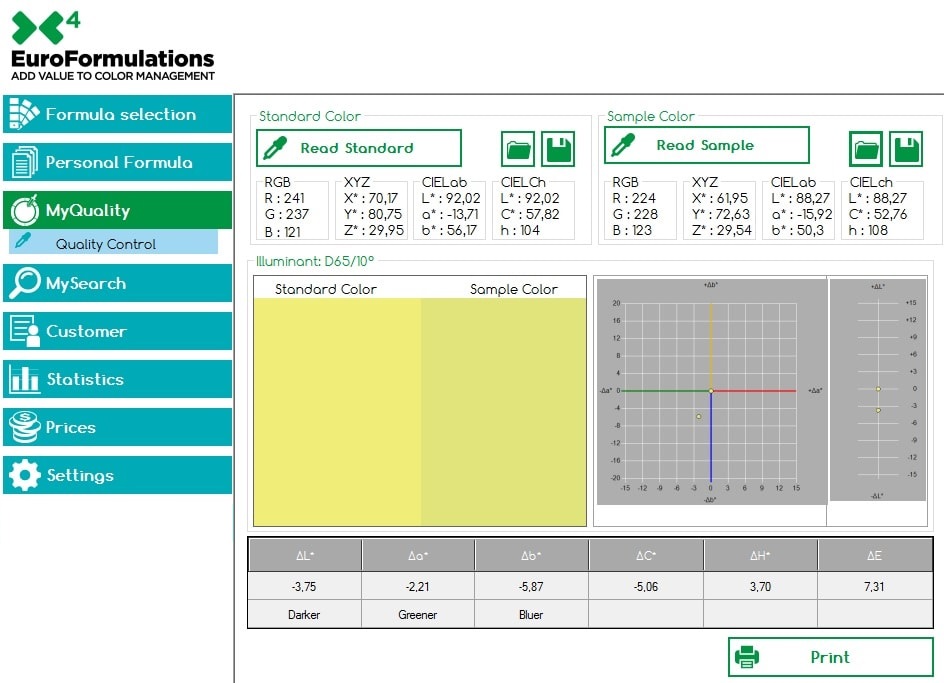Screen dimensions: 944x683
Task: Click the Standard Color yellow swatch
Action: pos(338,412)
